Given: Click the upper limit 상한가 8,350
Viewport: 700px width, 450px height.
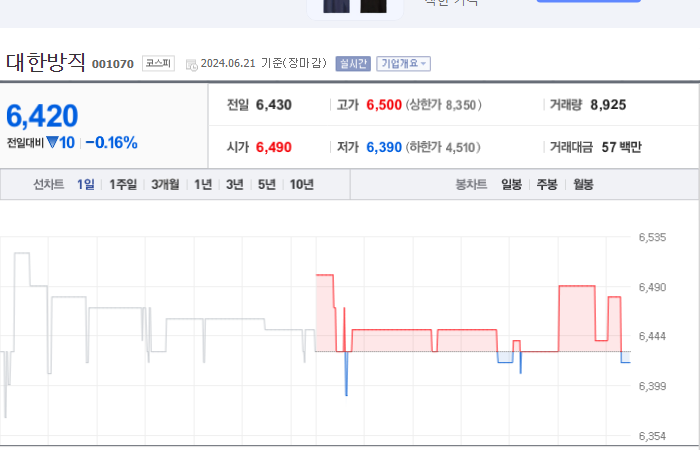Looking at the screenshot, I should 443,105.
